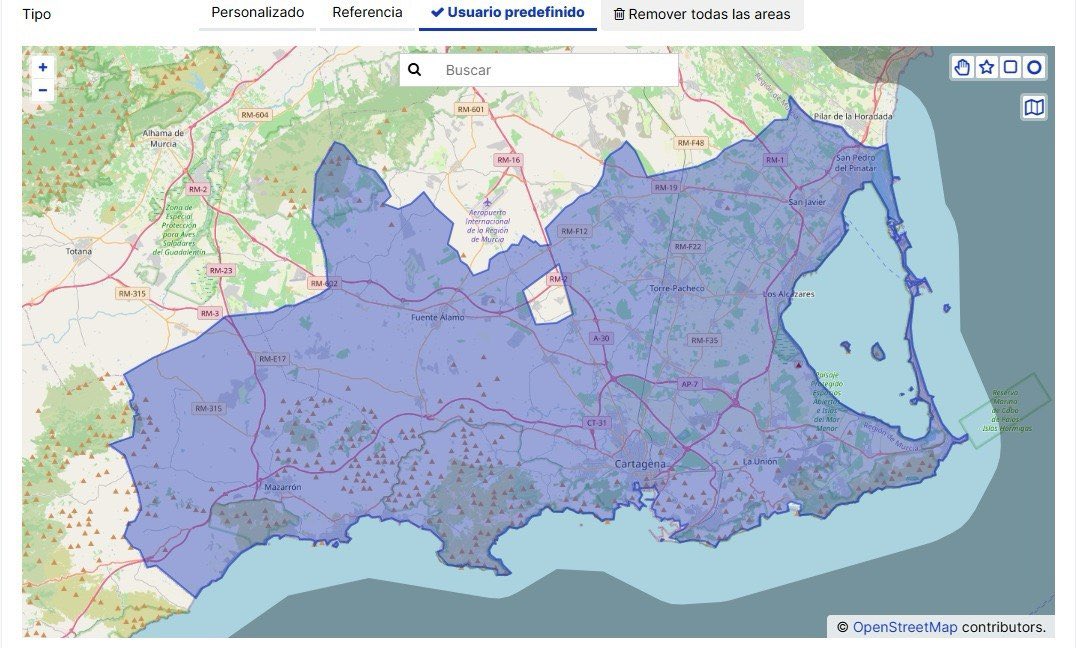
Task: Click the RM-F48 road marker
Action: [x=691, y=143]
